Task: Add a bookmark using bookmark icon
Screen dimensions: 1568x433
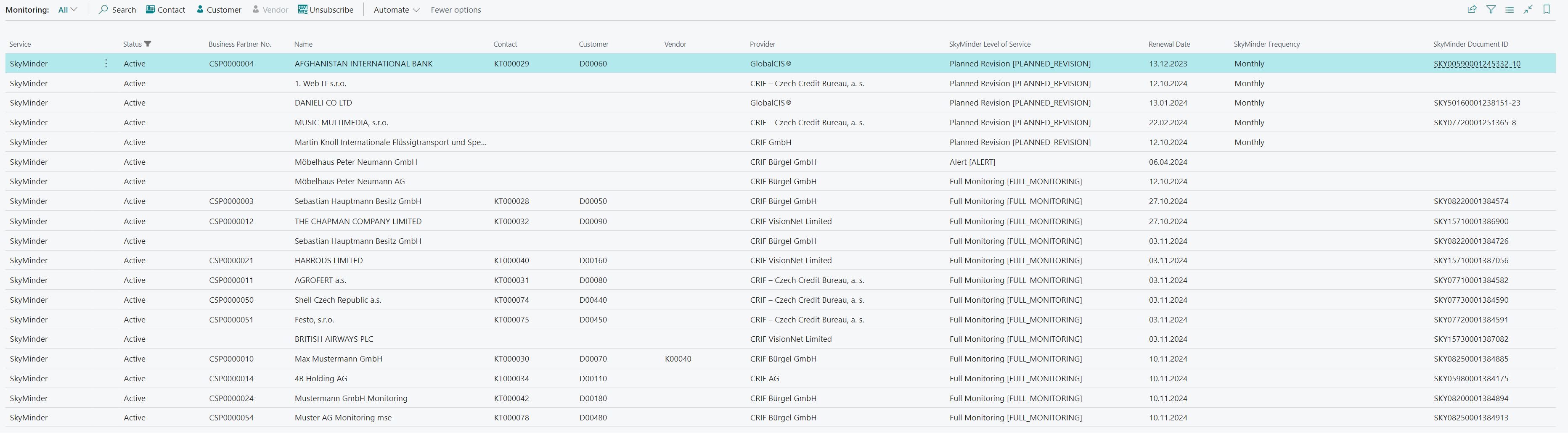Action: click(x=1547, y=10)
